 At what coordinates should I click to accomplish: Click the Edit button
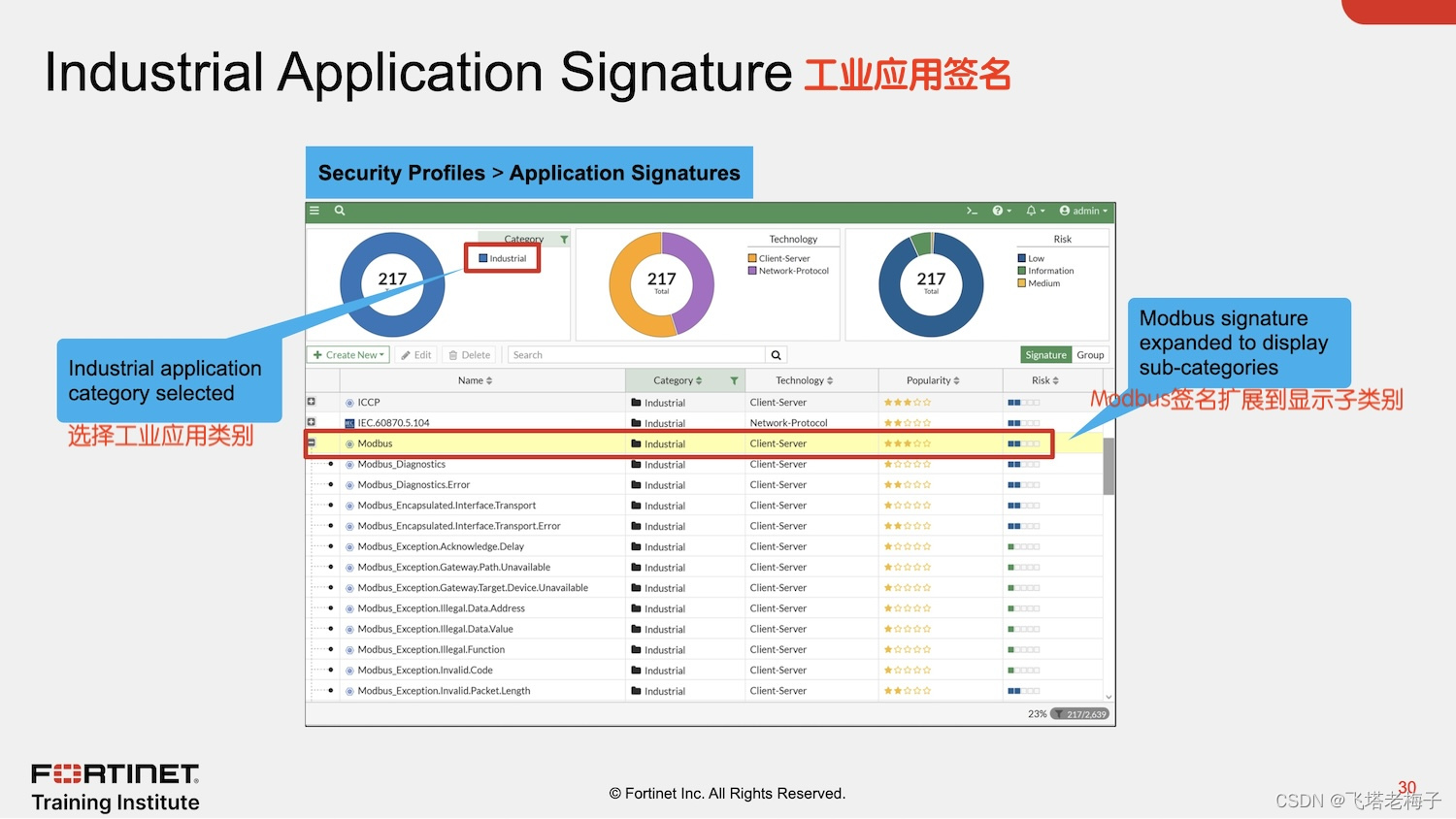(415, 355)
